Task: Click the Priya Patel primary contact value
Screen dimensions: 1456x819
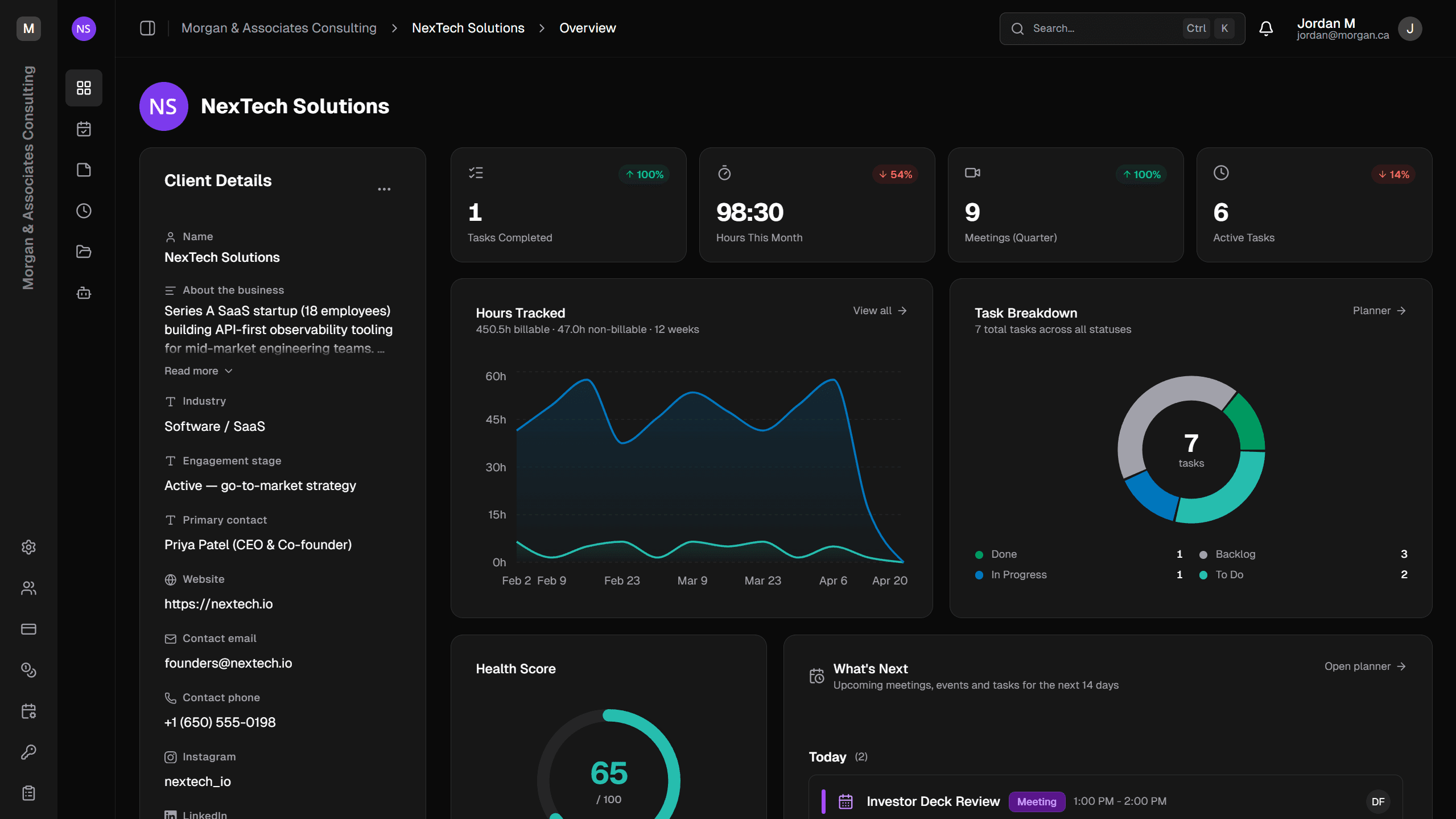Action: 258,545
